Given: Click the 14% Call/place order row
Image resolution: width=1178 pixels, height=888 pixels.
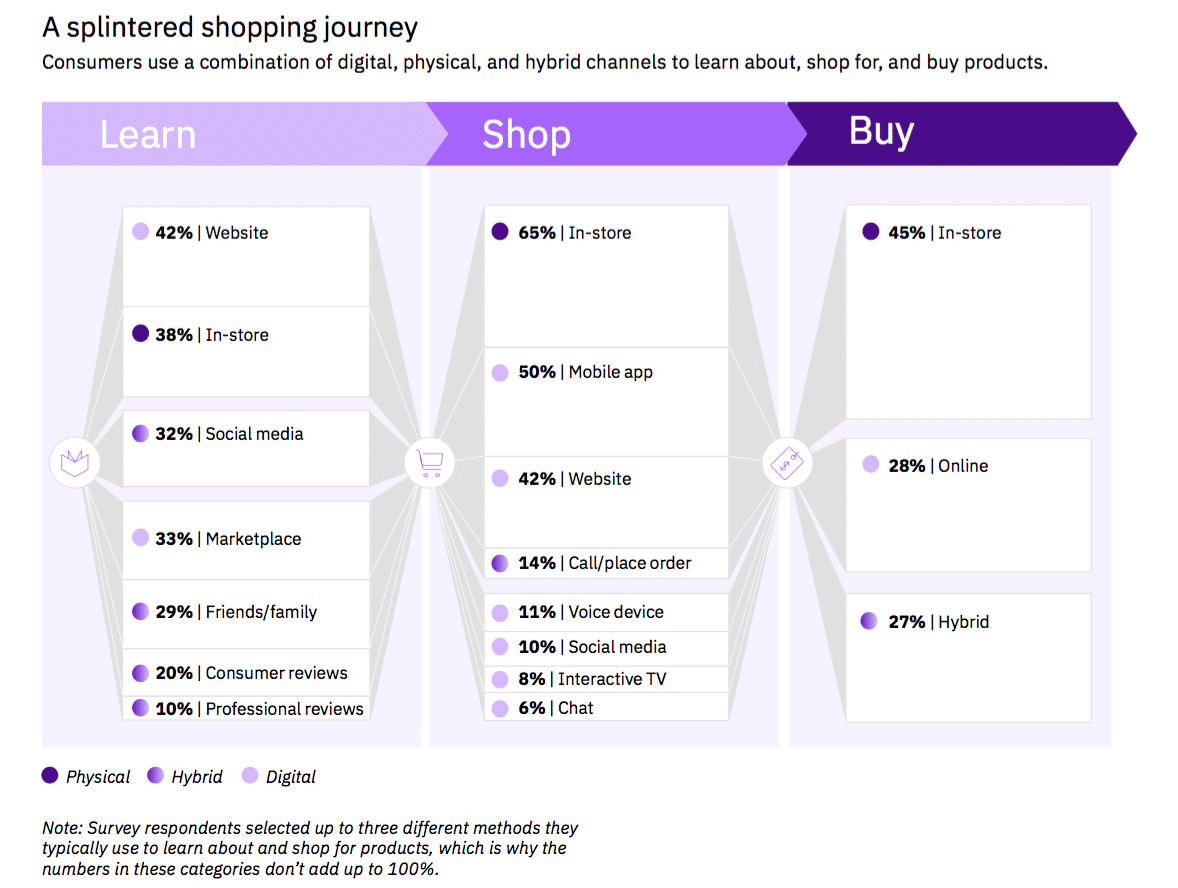Looking at the screenshot, I should [606, 563].
